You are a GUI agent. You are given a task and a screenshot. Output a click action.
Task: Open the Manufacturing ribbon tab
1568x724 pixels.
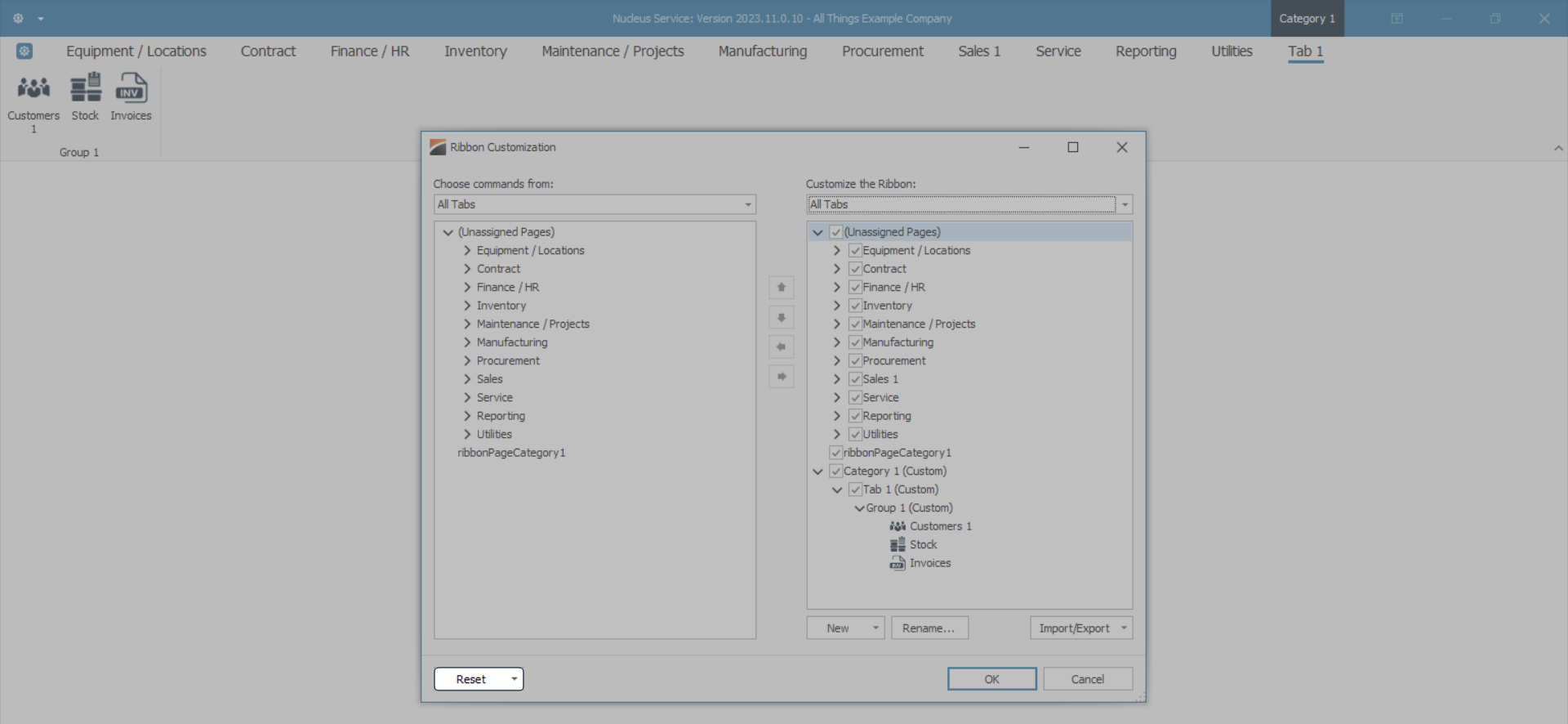(x=763, y=51)
